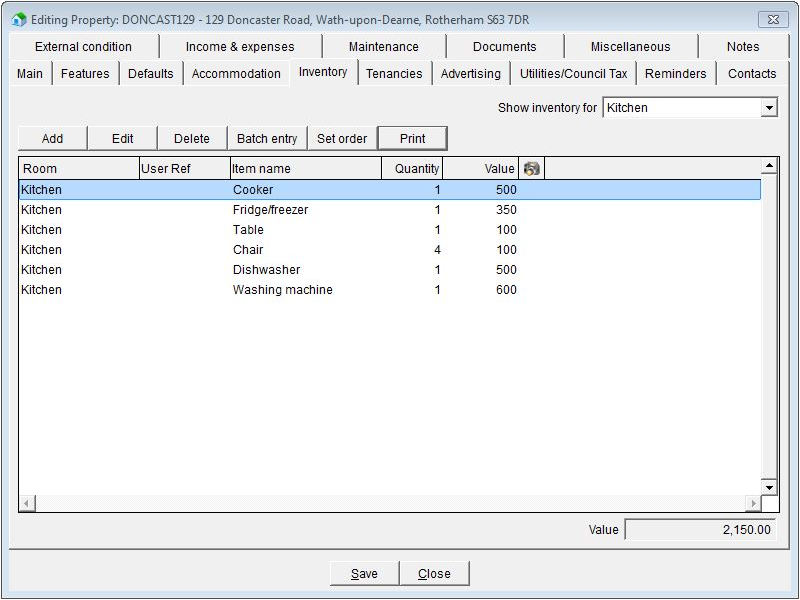This screenshot has width=800, height=600.
Task: Click the Set order button
Action: click(342, 138)
